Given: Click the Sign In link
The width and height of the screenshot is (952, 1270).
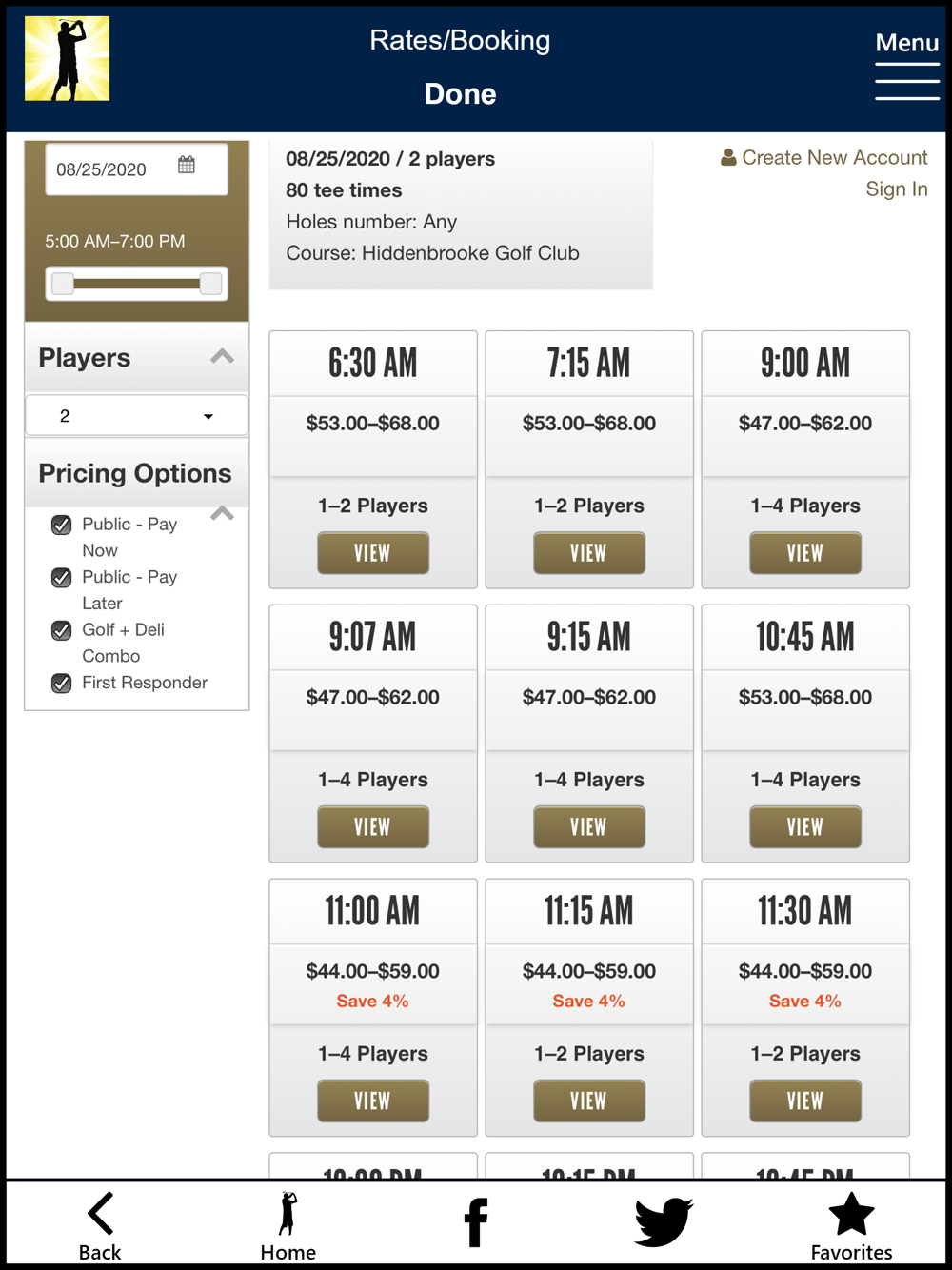Looking at the screenshot, I should [897, 189].
